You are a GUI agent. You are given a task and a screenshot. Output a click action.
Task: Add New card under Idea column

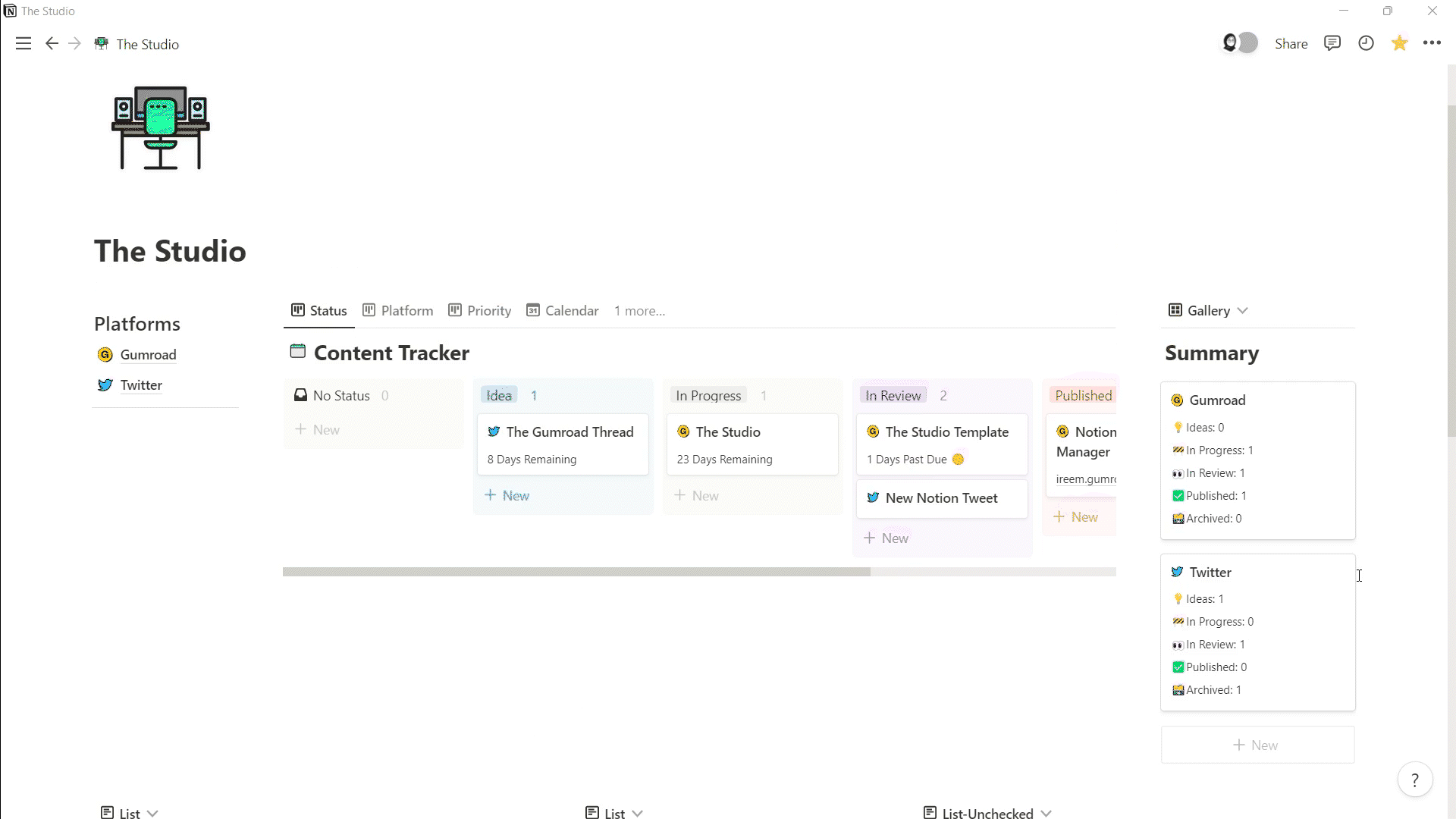tap(507, 496)
